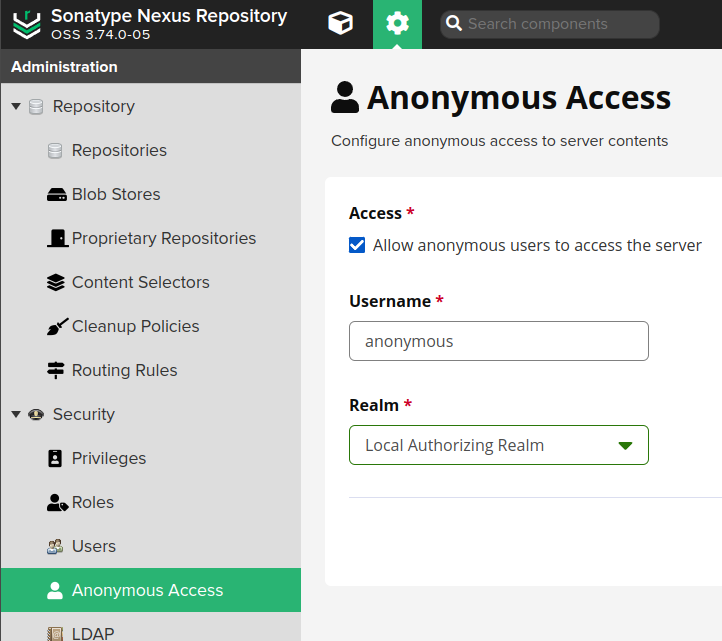Click the Blob Stores drive icon
The height and width of the screenshot is (641, 722).
[57, 194]
